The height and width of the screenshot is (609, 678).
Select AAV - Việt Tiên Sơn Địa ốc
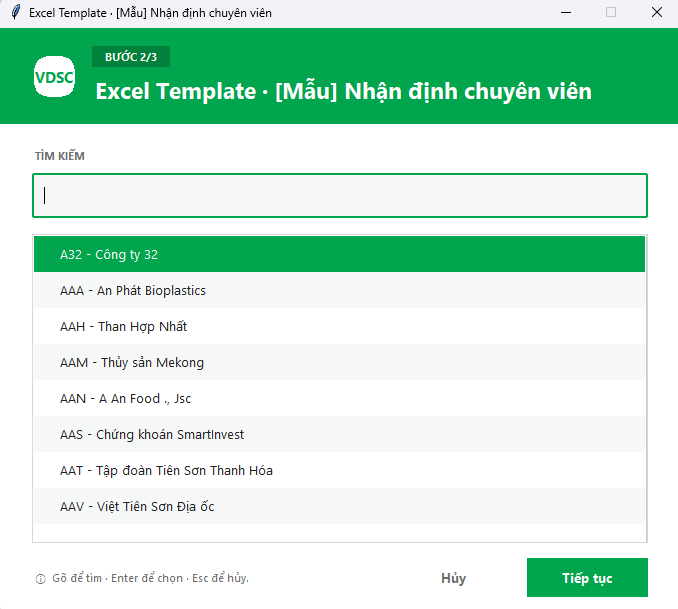pyautogui.click(x=339, y=506)
